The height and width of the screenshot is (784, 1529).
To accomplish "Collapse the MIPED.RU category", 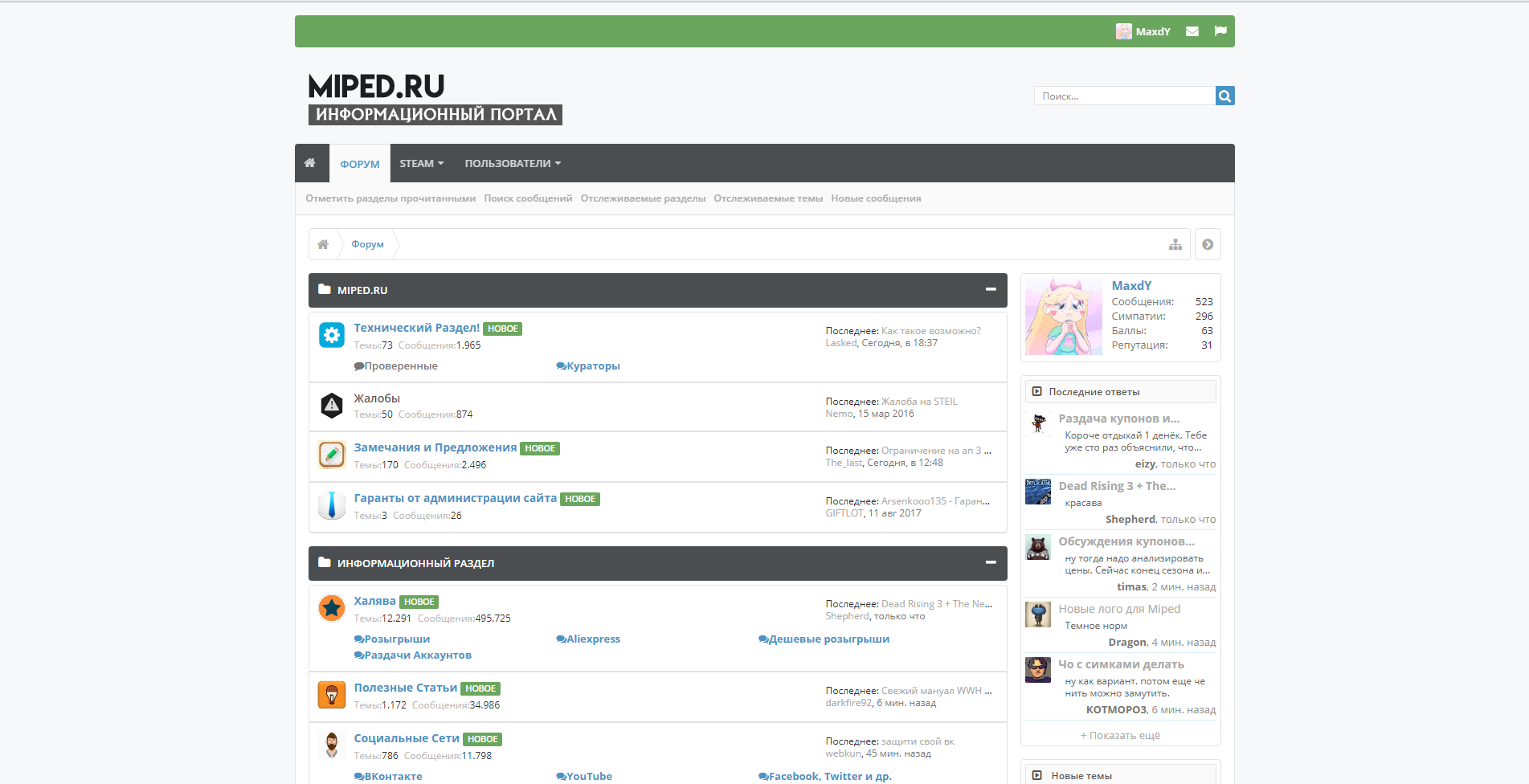I will click(x=991, y=290).
